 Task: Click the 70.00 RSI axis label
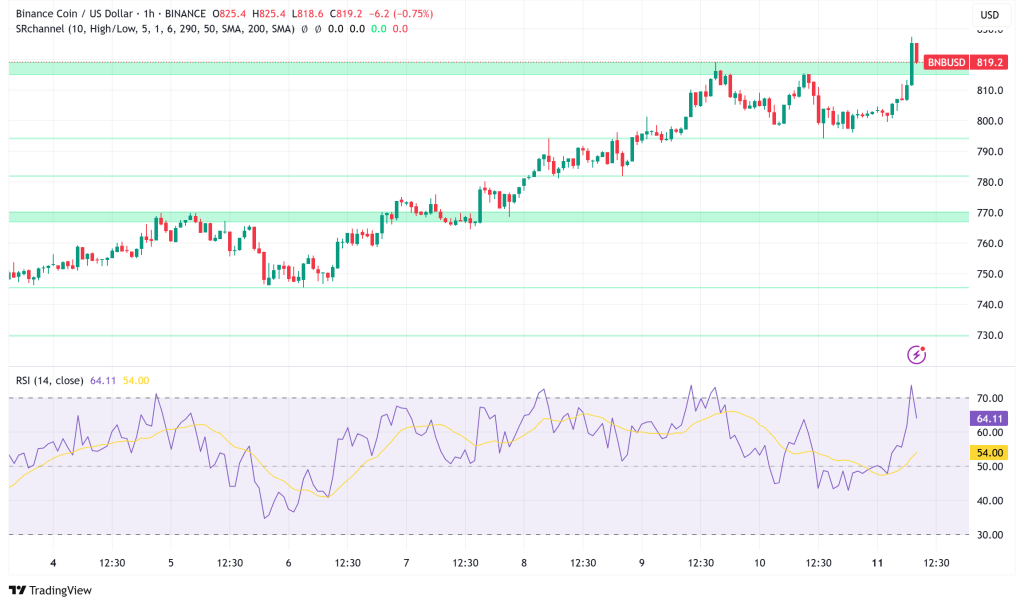989,398
